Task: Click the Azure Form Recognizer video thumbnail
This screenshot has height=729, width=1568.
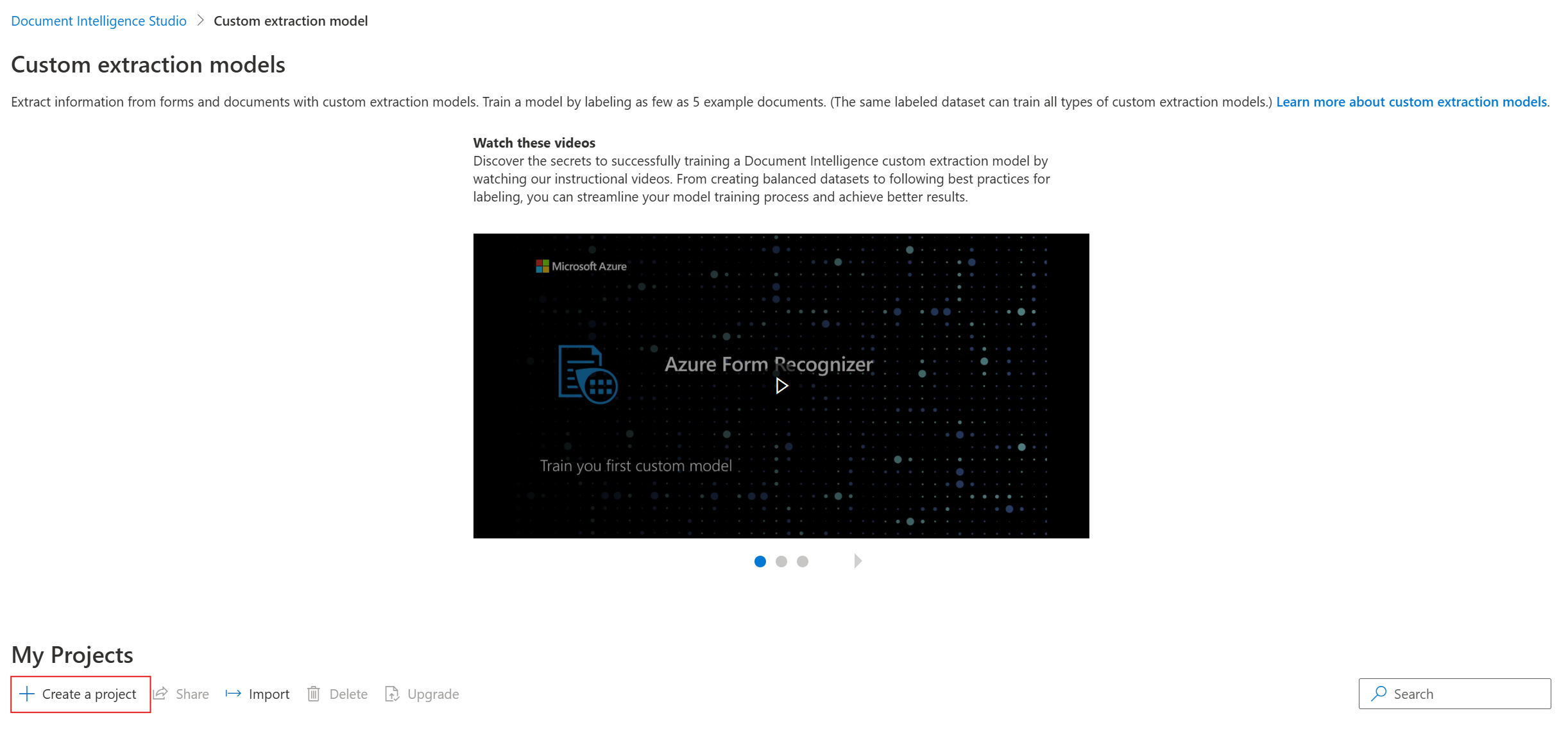Action: click(780, 385)
